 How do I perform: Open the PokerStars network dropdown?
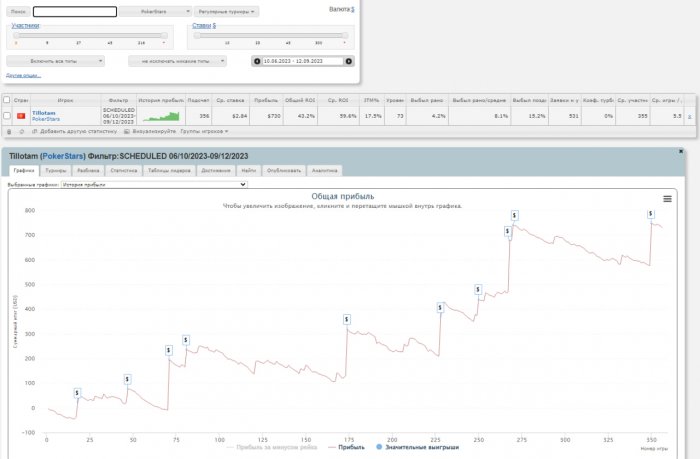156,12
